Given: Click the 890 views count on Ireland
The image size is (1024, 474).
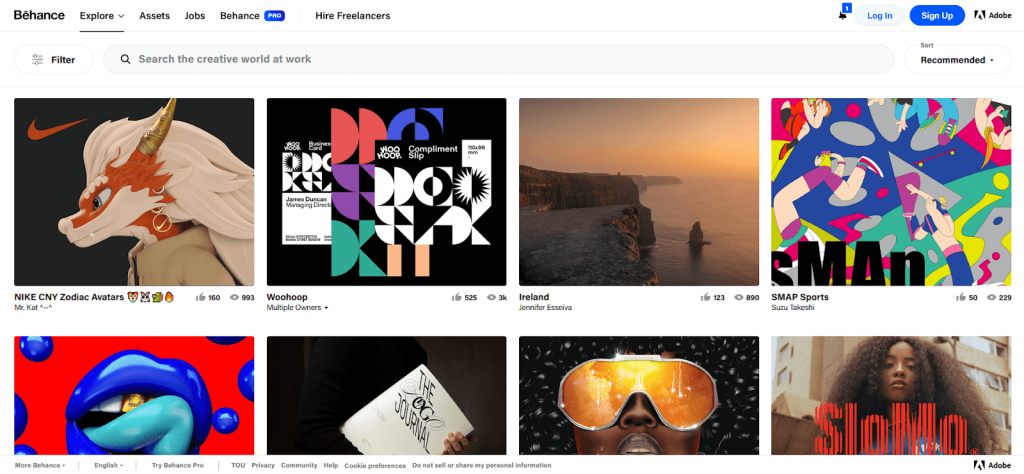Looking at the screenshot, I should [752, 298].
